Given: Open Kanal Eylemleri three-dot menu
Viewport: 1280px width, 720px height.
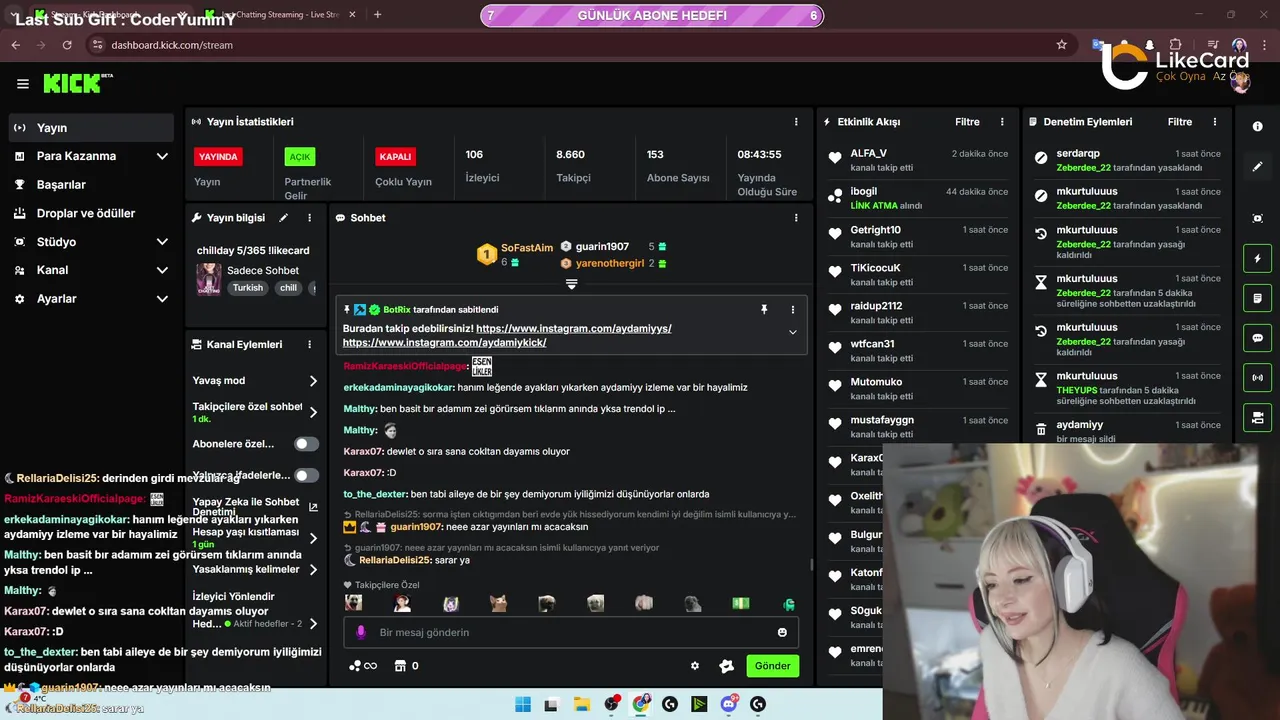Looking at the screenshot, I should [x=309, y=344].
